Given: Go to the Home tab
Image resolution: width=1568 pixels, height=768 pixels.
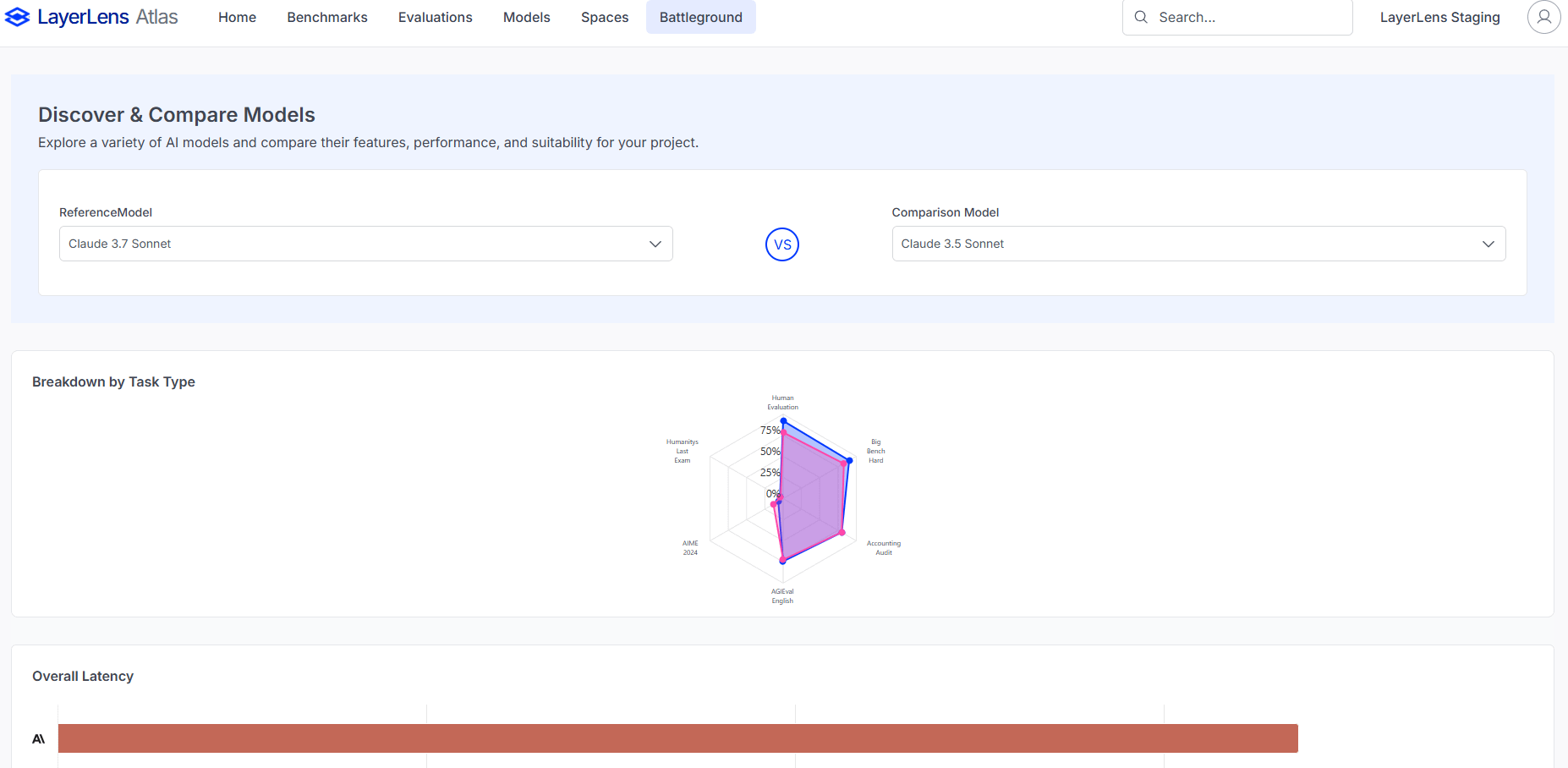Looking at the screenshot, I should 237,17.
